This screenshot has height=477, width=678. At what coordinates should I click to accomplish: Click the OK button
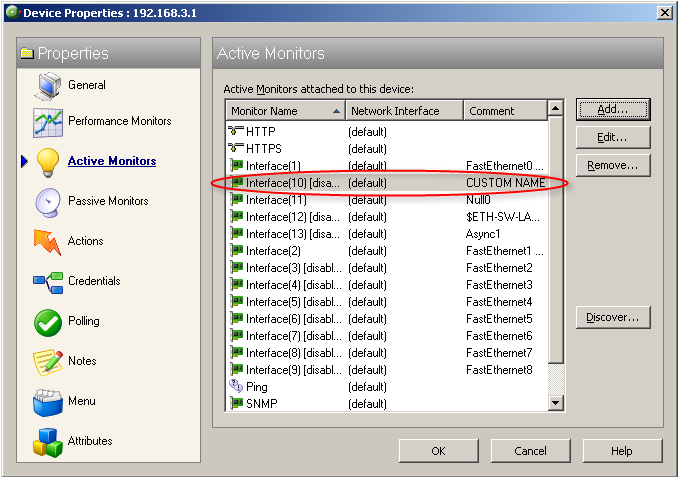438,451
